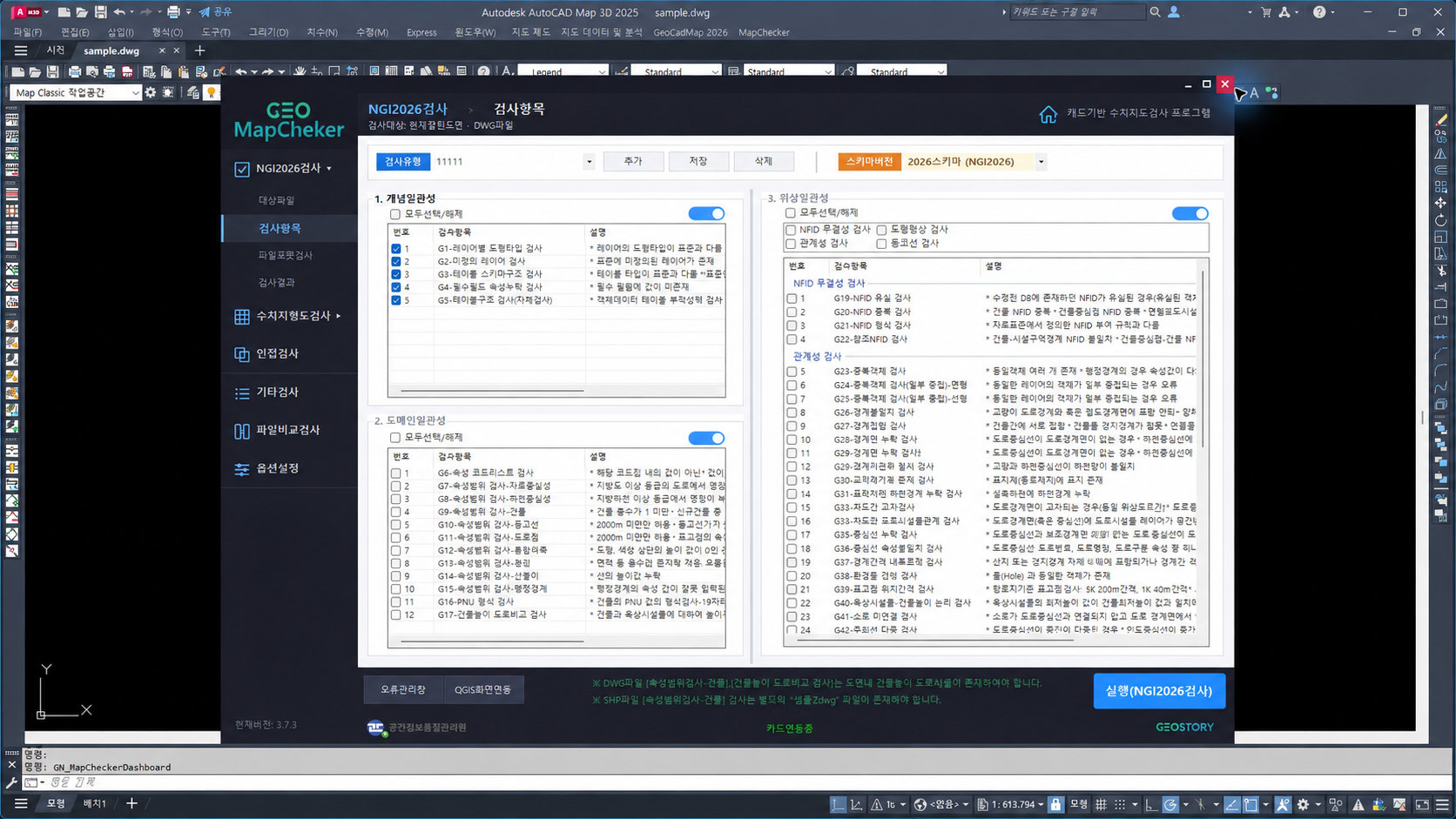Click the status bar lock icon
1456x819 pixels.
pos(1055,804)
